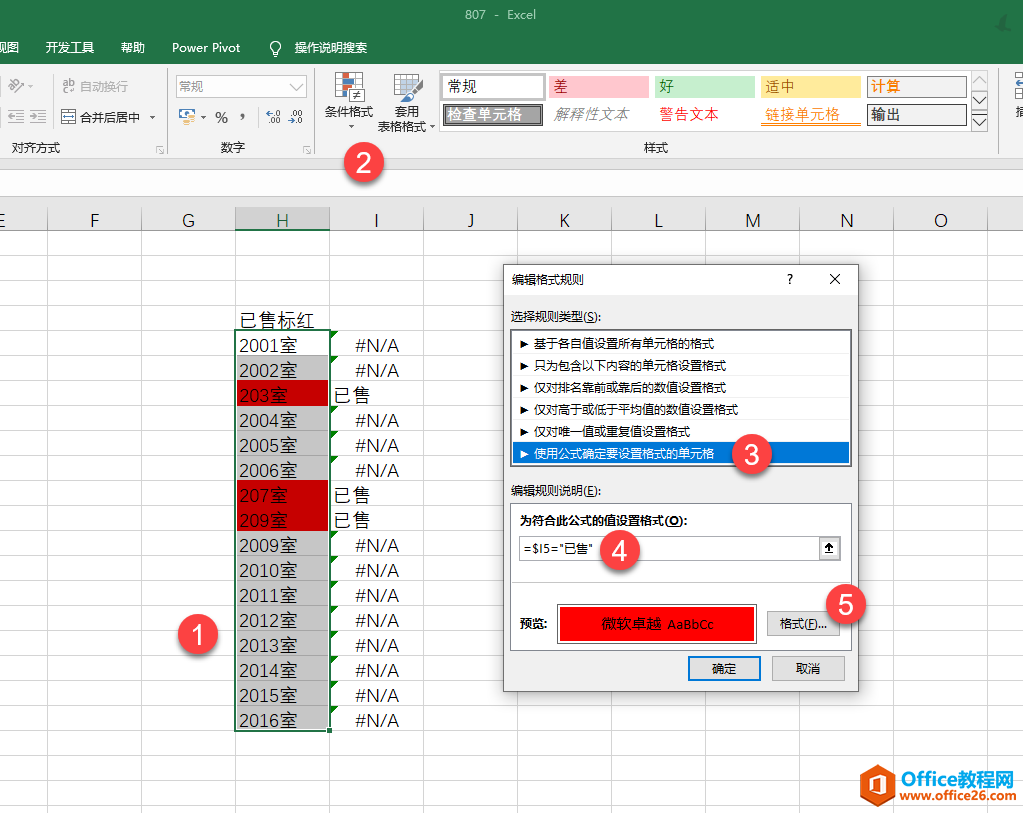Apply the Bad (差) cell style
1023x813 pixels.
point(598,86)
